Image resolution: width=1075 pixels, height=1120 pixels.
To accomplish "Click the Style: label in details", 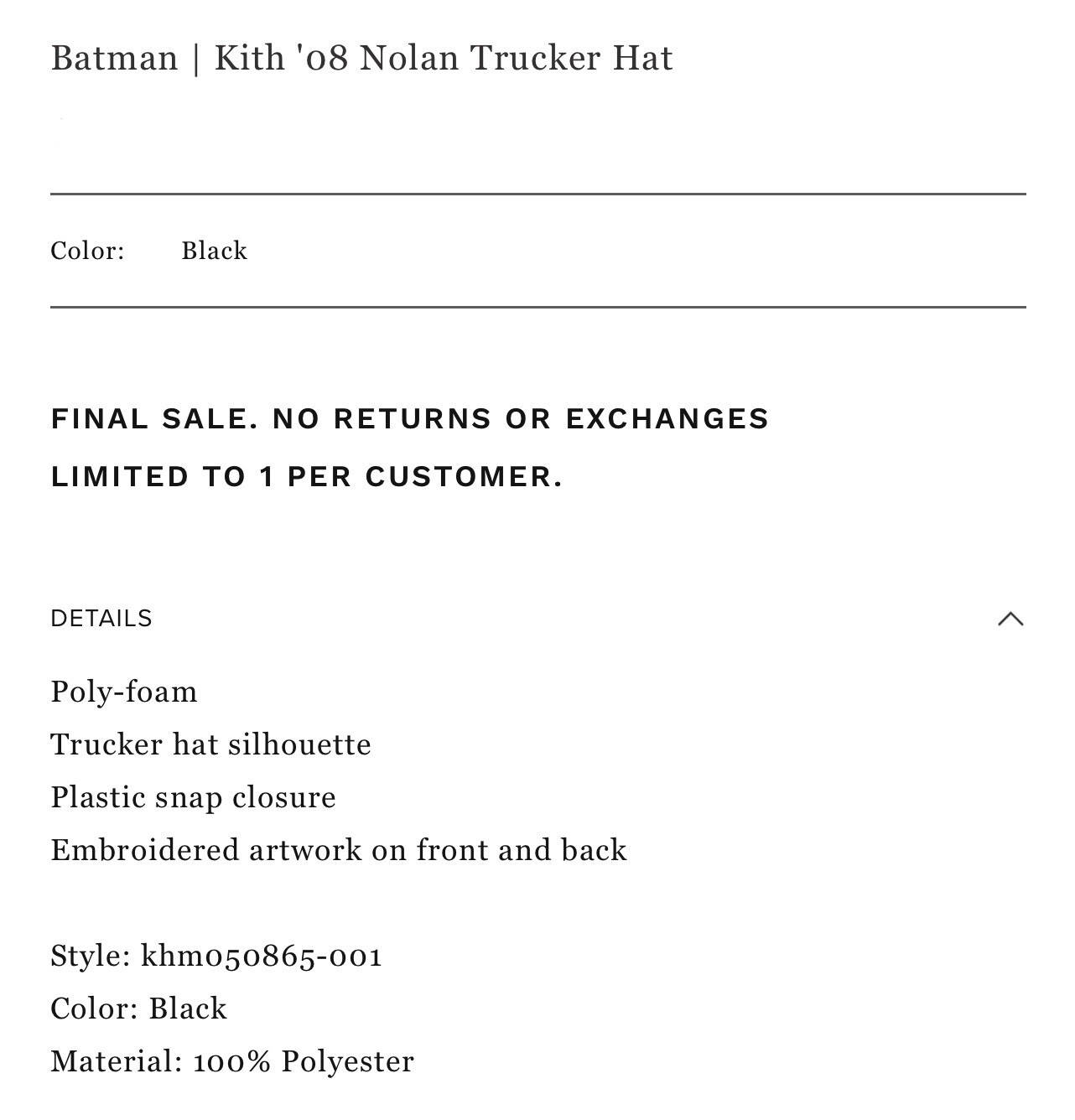I will [x=91, y=956].
